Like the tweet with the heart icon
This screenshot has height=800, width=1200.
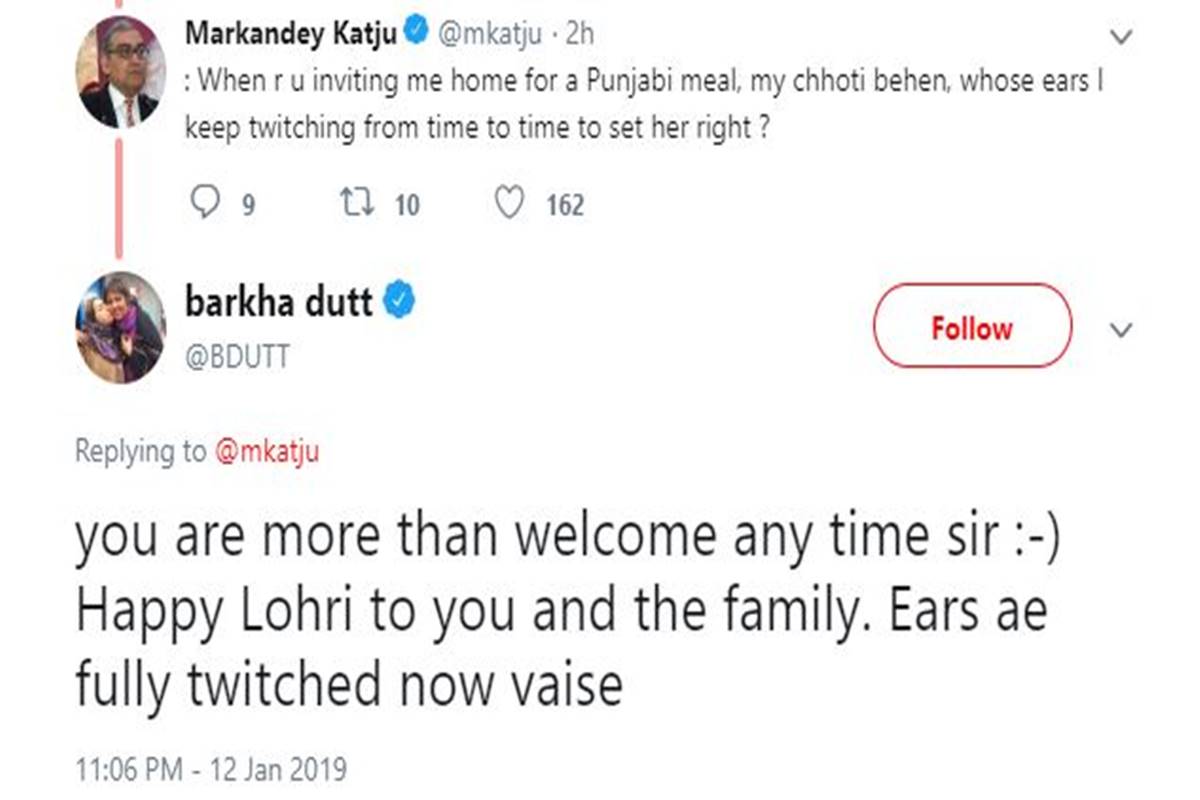pos(509,204)
